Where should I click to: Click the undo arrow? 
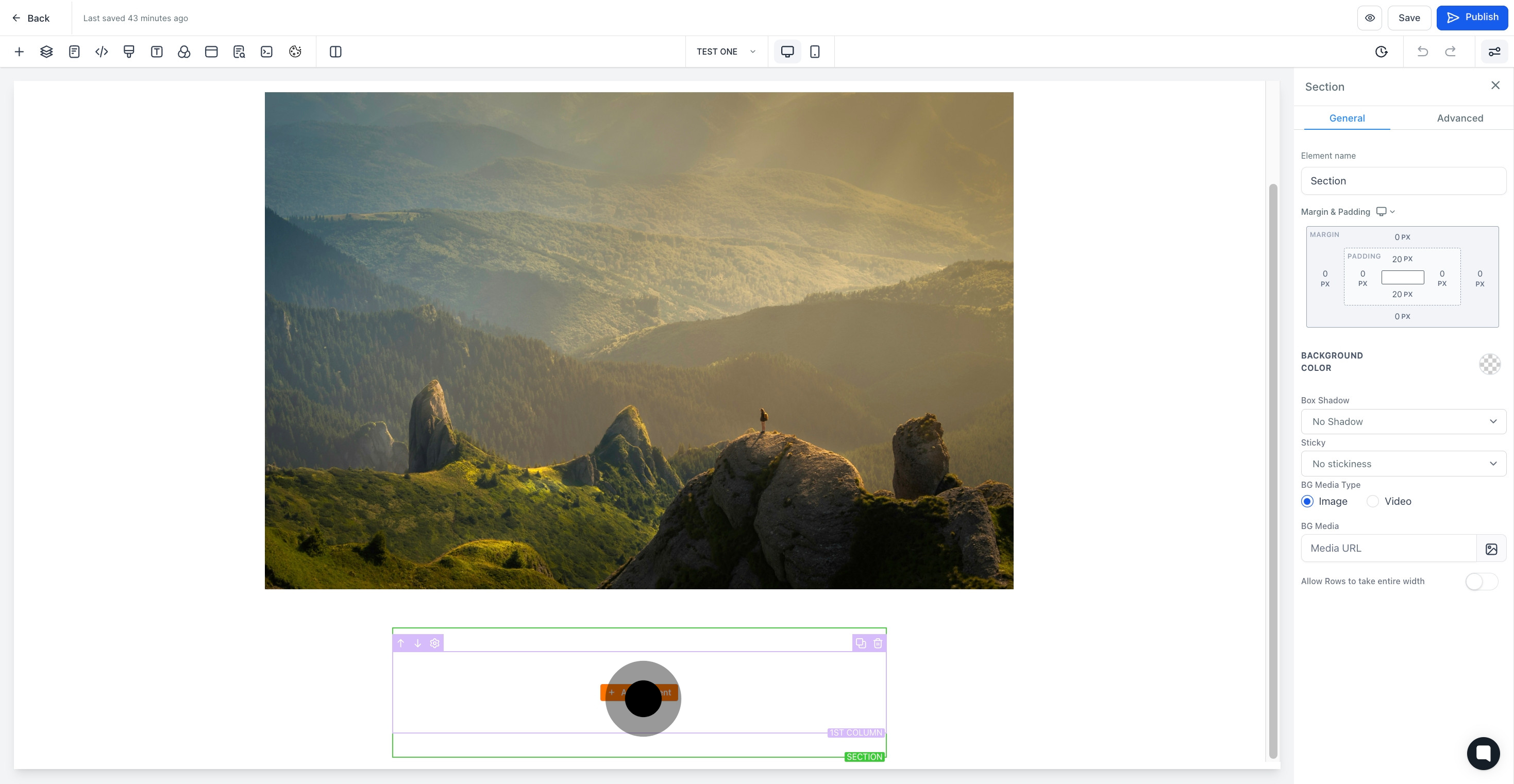point(1423,52)
